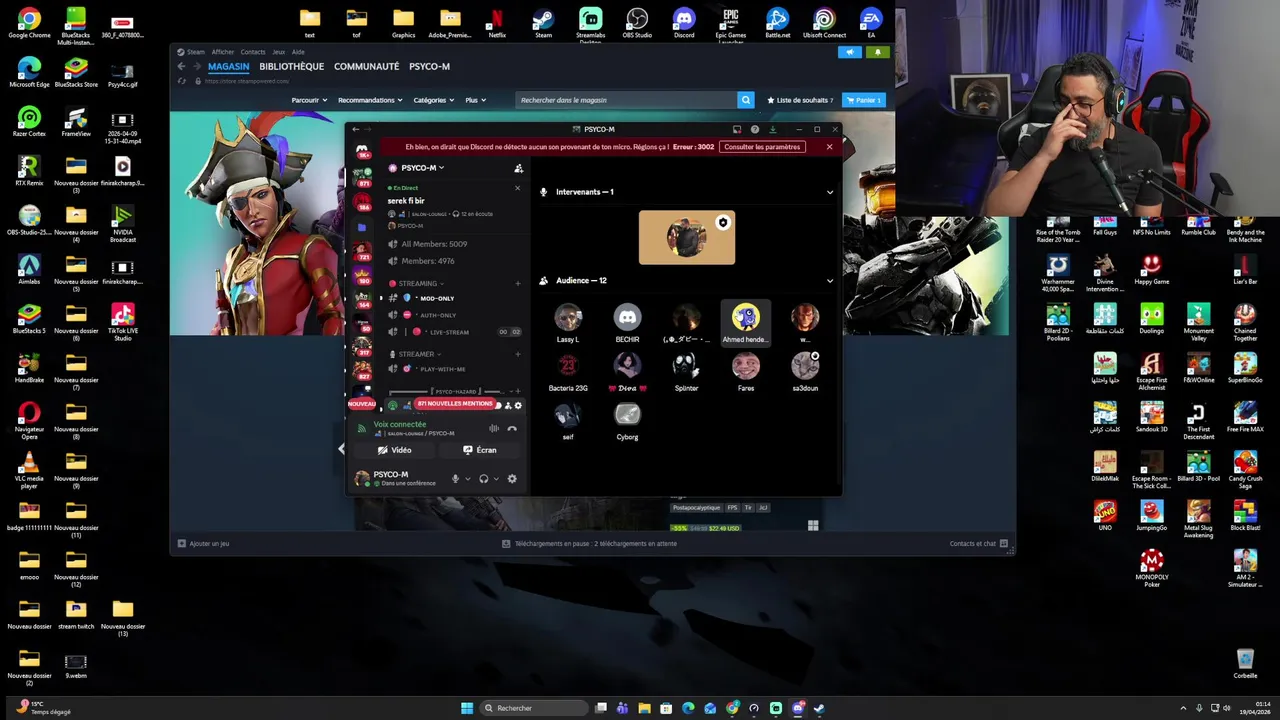The height and width of the screenshot is (720, 1280).
Task: Click Cyborg audience avatar
Action: (x=627, y=415)
